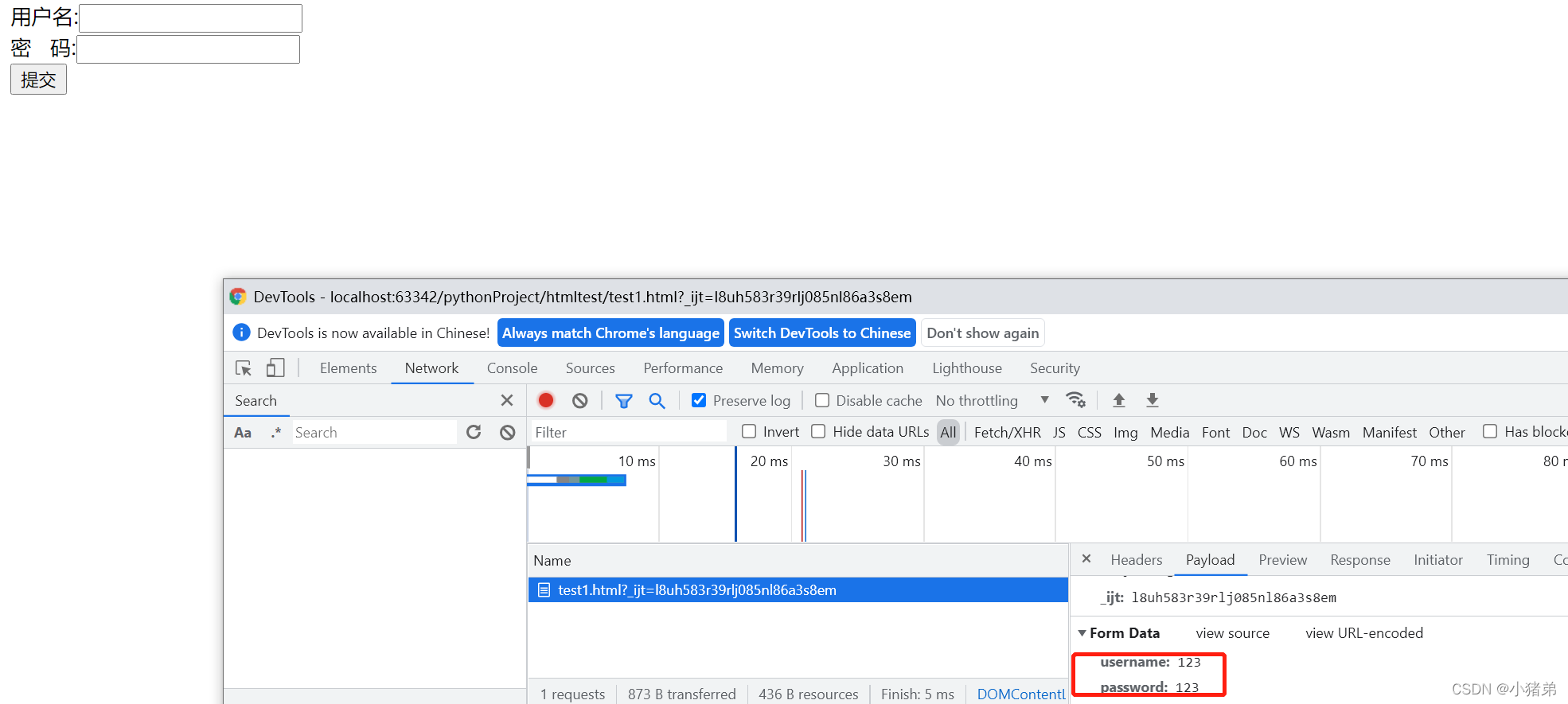This screenshot has width=1568, height=704.
Task: Clear the search results
Action: [x=508, y=432]
